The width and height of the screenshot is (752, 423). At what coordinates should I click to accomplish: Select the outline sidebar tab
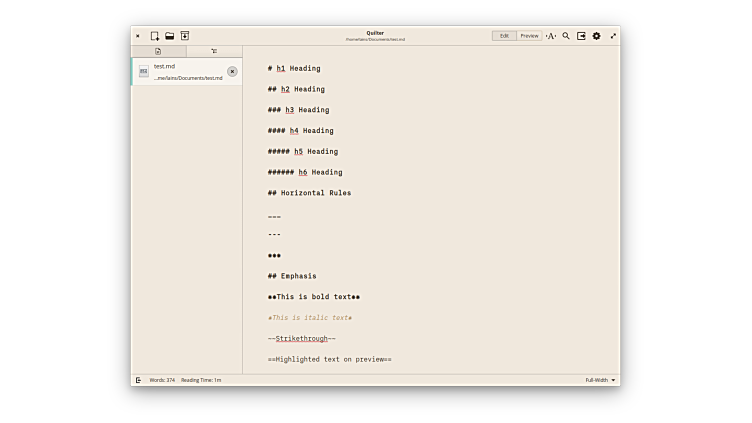point(214,51)
